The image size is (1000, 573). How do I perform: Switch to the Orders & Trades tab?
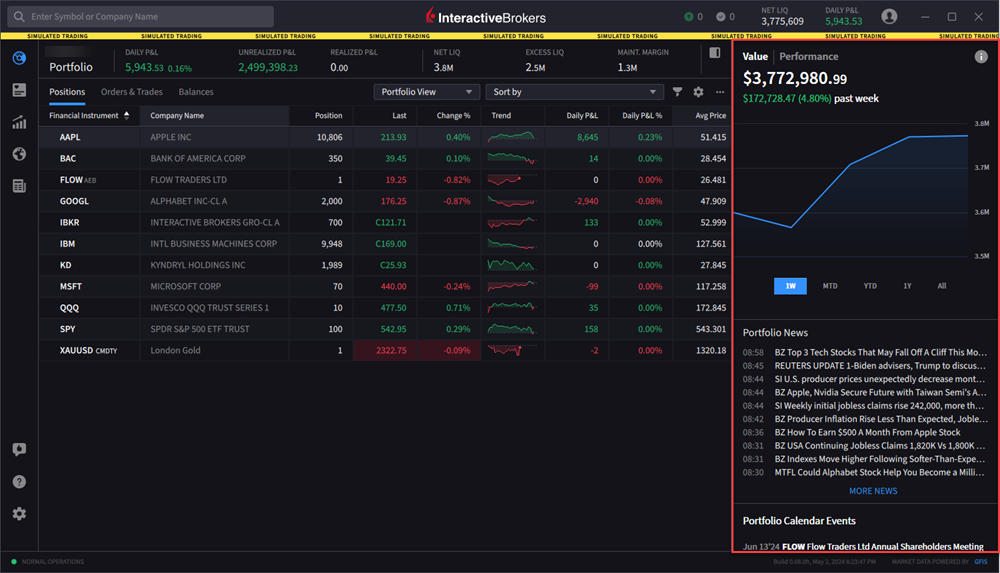(x=131, y=92)
